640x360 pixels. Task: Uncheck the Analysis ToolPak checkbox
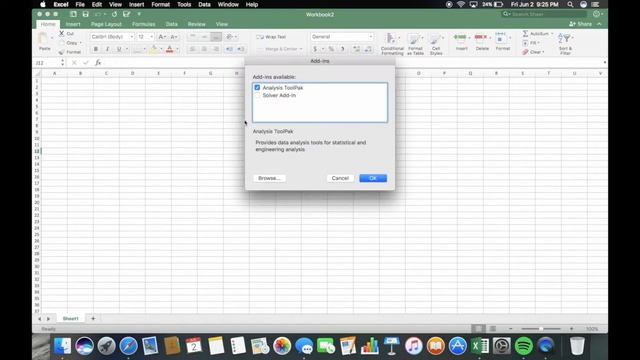tap(257, 87)
